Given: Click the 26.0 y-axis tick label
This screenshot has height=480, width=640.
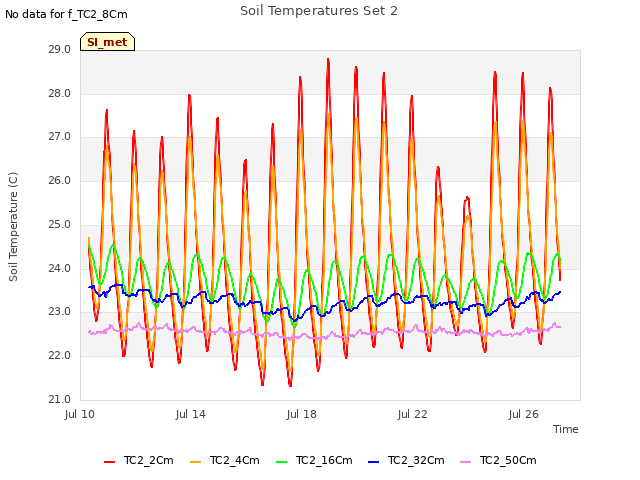Looking at the screenshot, I should pos(60,180).
